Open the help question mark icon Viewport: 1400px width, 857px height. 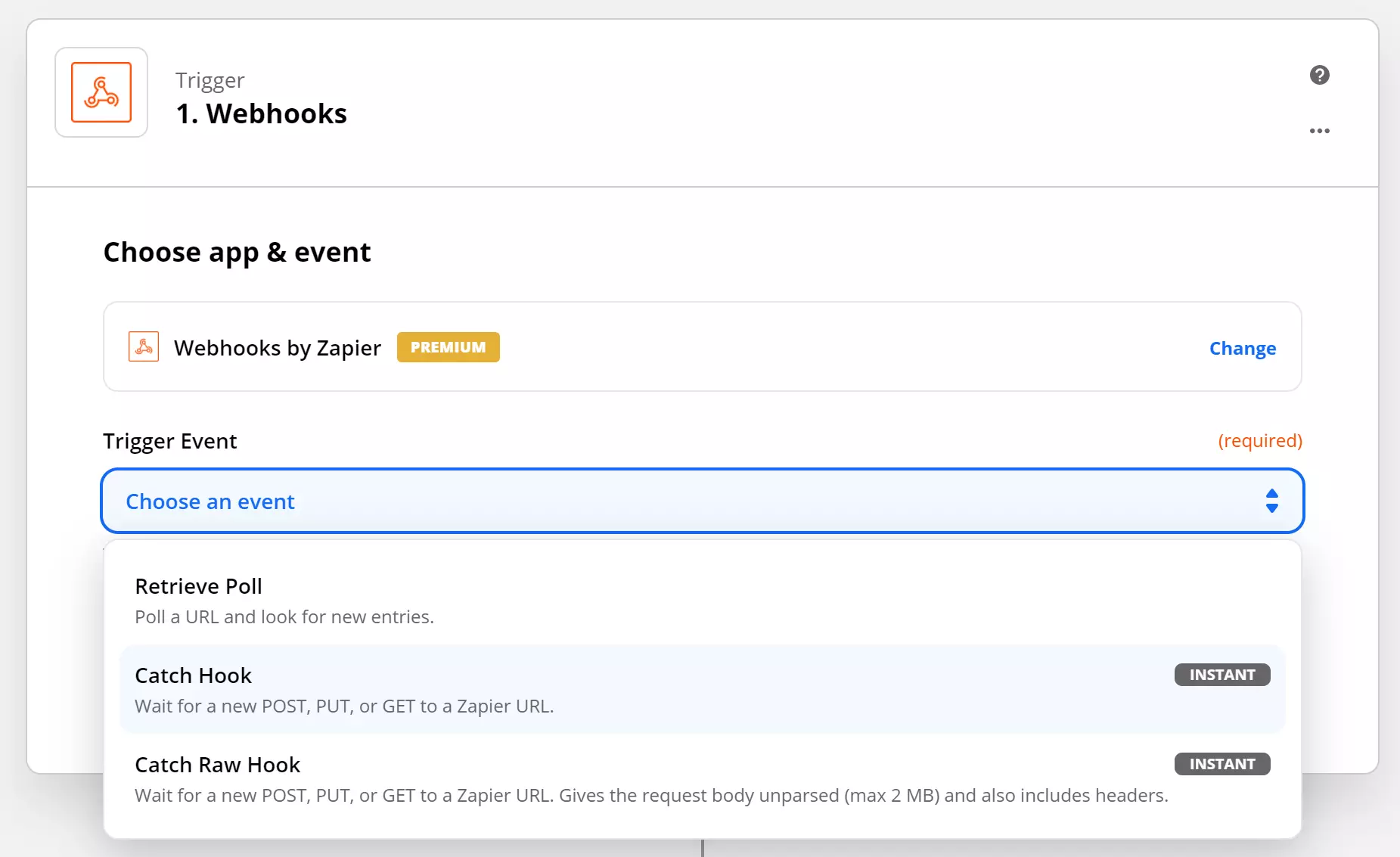[1319, 75]
